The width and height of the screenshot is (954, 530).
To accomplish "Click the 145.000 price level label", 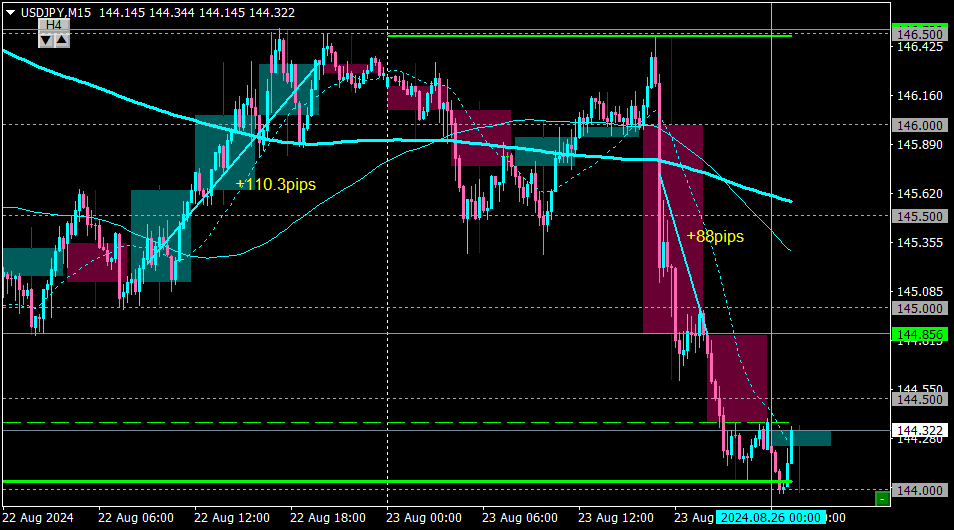I will pyautogui.click(x=919, y=309).
